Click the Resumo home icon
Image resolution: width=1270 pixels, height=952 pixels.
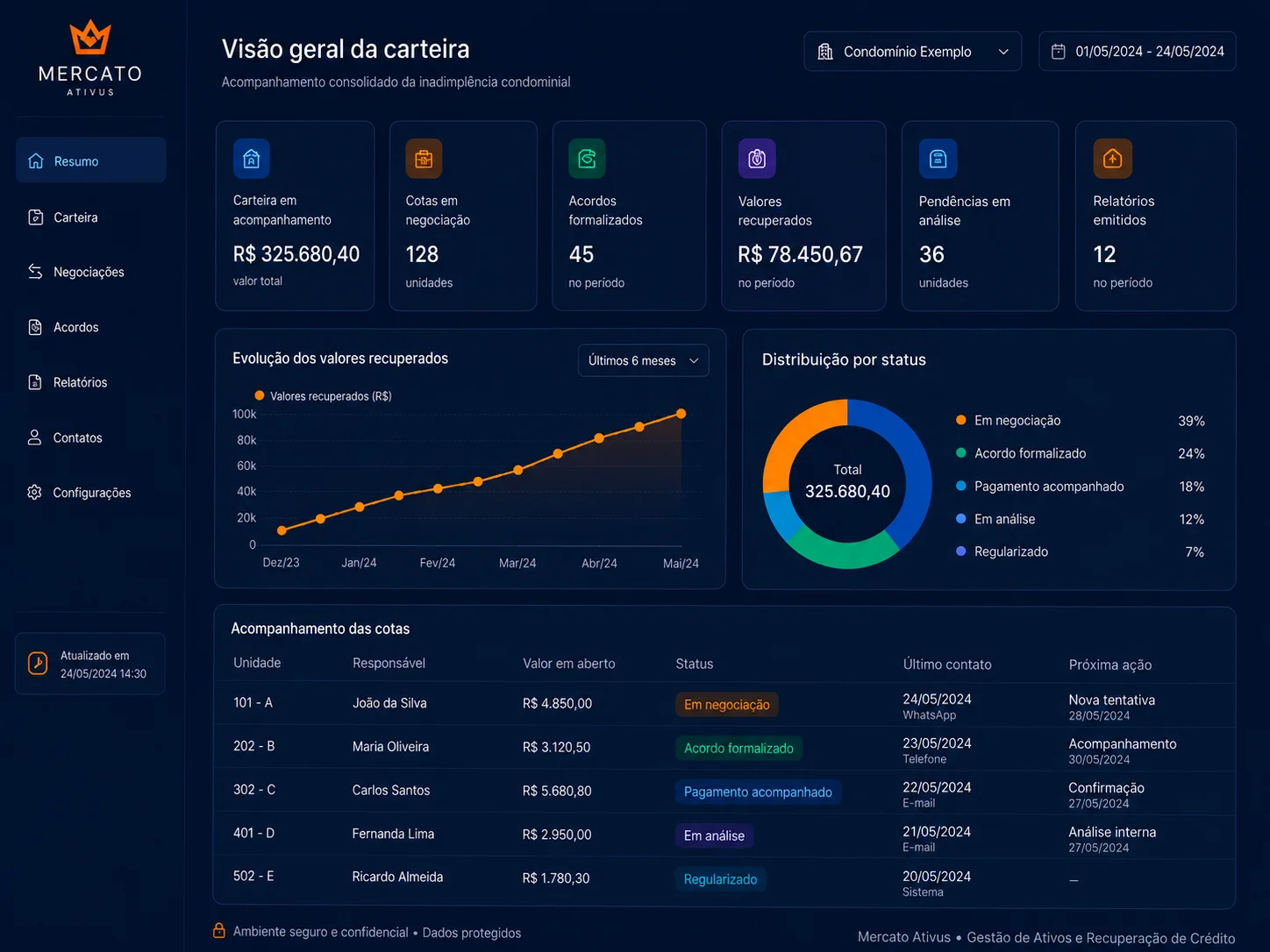pos(36,160)
